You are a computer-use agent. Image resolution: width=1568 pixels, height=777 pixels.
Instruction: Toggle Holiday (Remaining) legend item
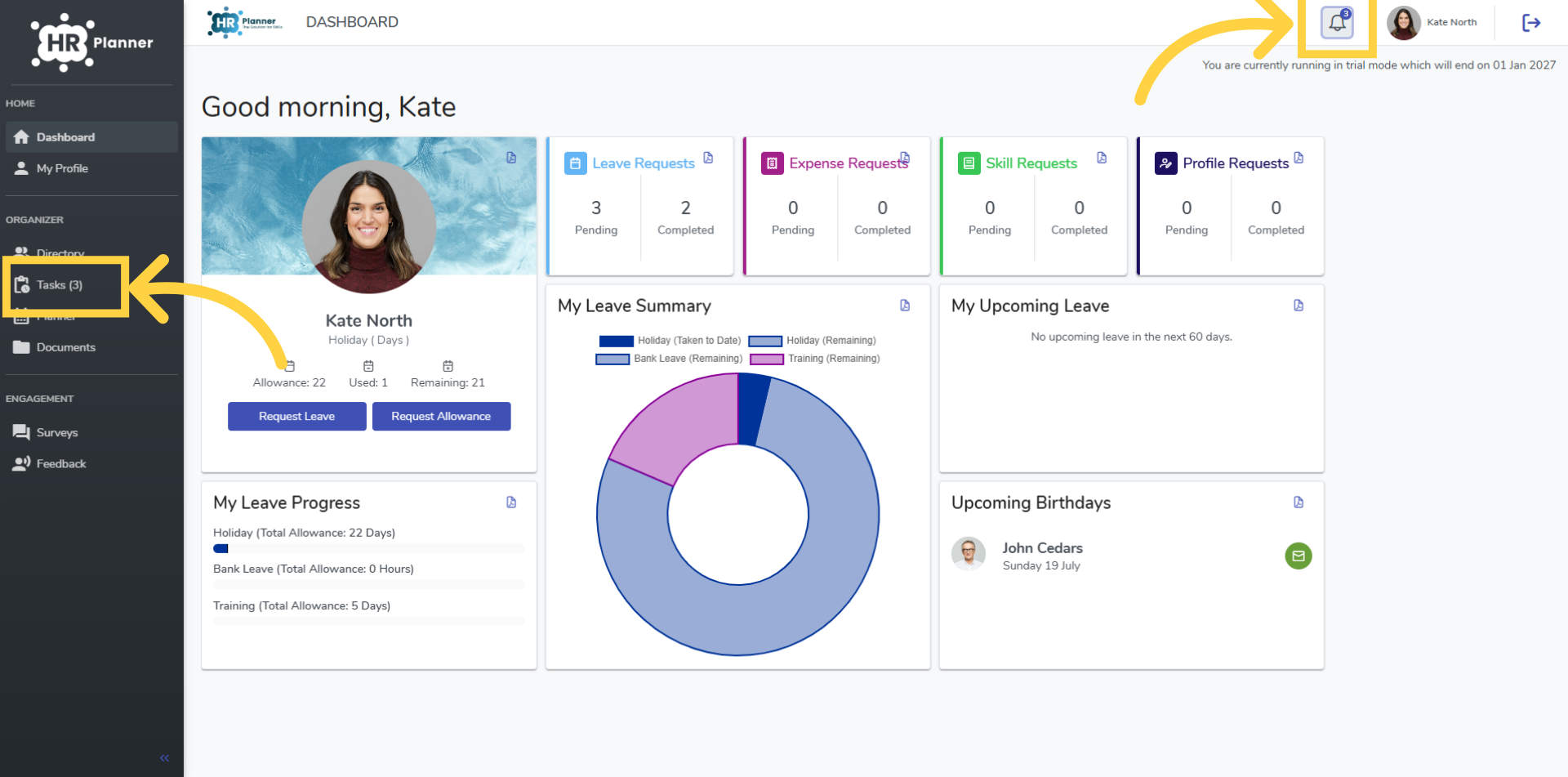pos(812,341)
